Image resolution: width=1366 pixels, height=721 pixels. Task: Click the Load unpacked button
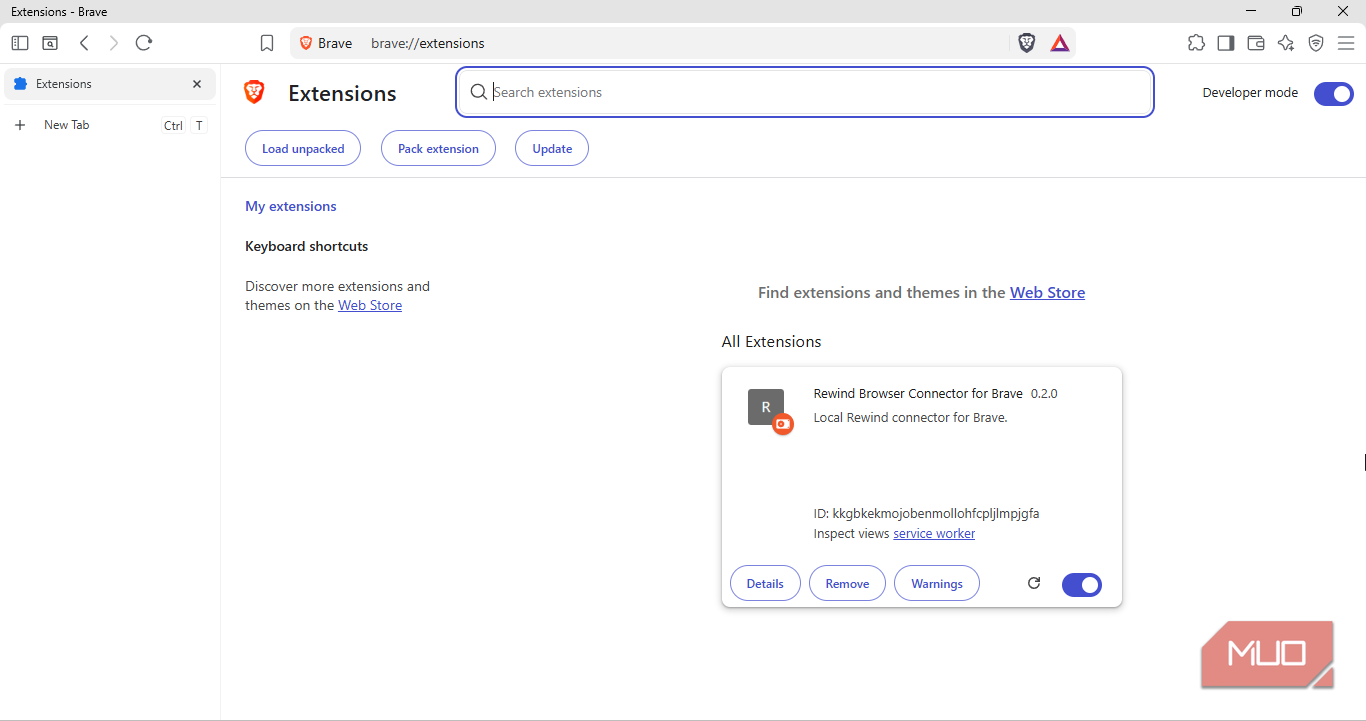[x=303, y=149]
